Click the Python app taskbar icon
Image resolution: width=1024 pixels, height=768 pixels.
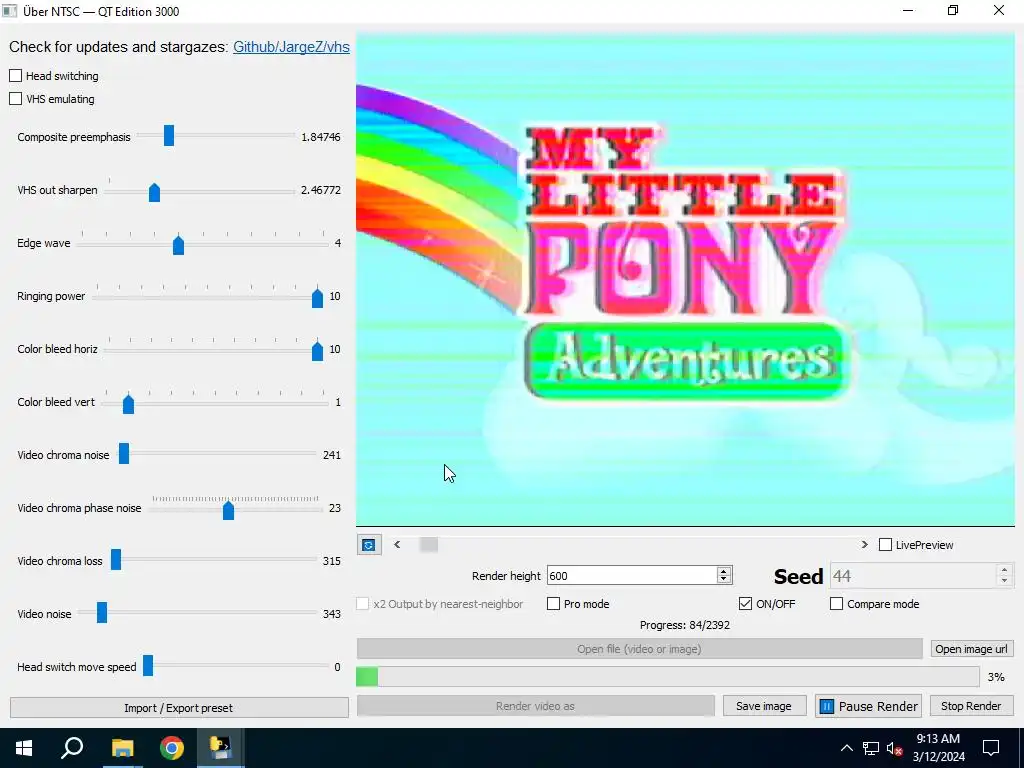coord(221,748)
